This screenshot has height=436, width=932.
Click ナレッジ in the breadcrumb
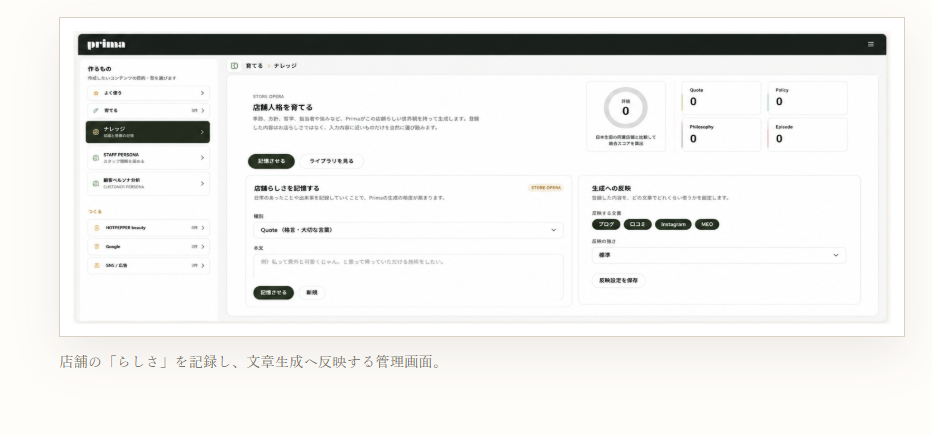click(x=285, y=66)
